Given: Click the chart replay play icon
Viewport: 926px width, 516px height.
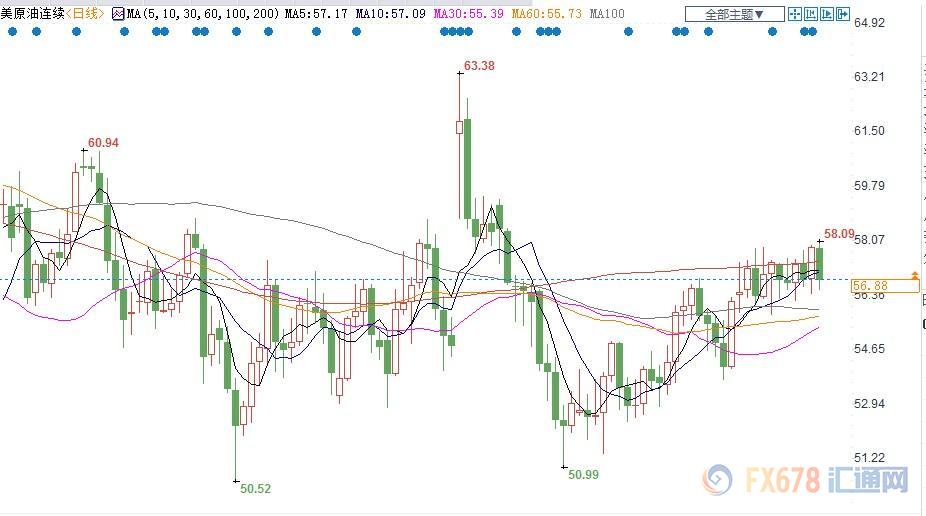Looking at the screenshot, I should coord(827,14).
